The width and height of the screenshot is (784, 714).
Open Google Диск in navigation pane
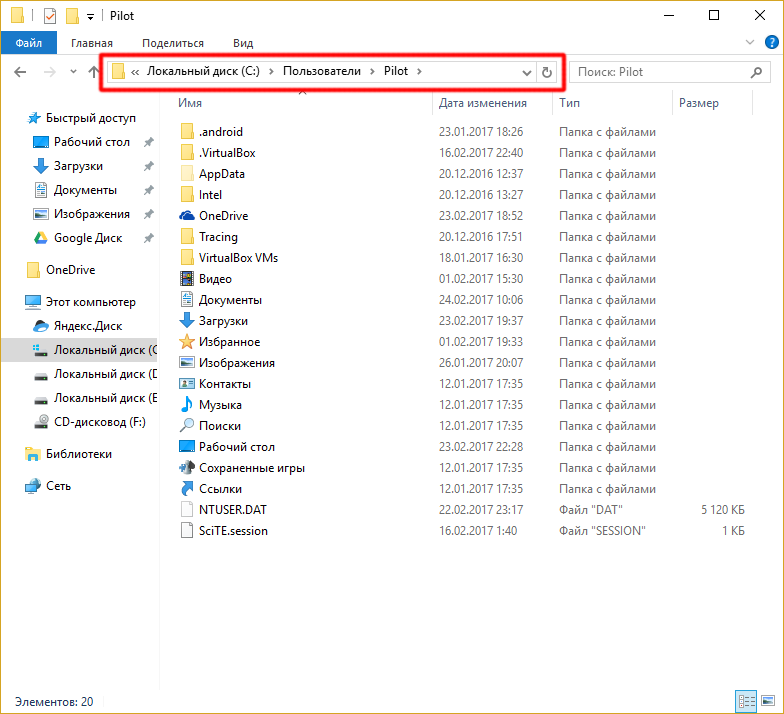click(x=88, y=238)
